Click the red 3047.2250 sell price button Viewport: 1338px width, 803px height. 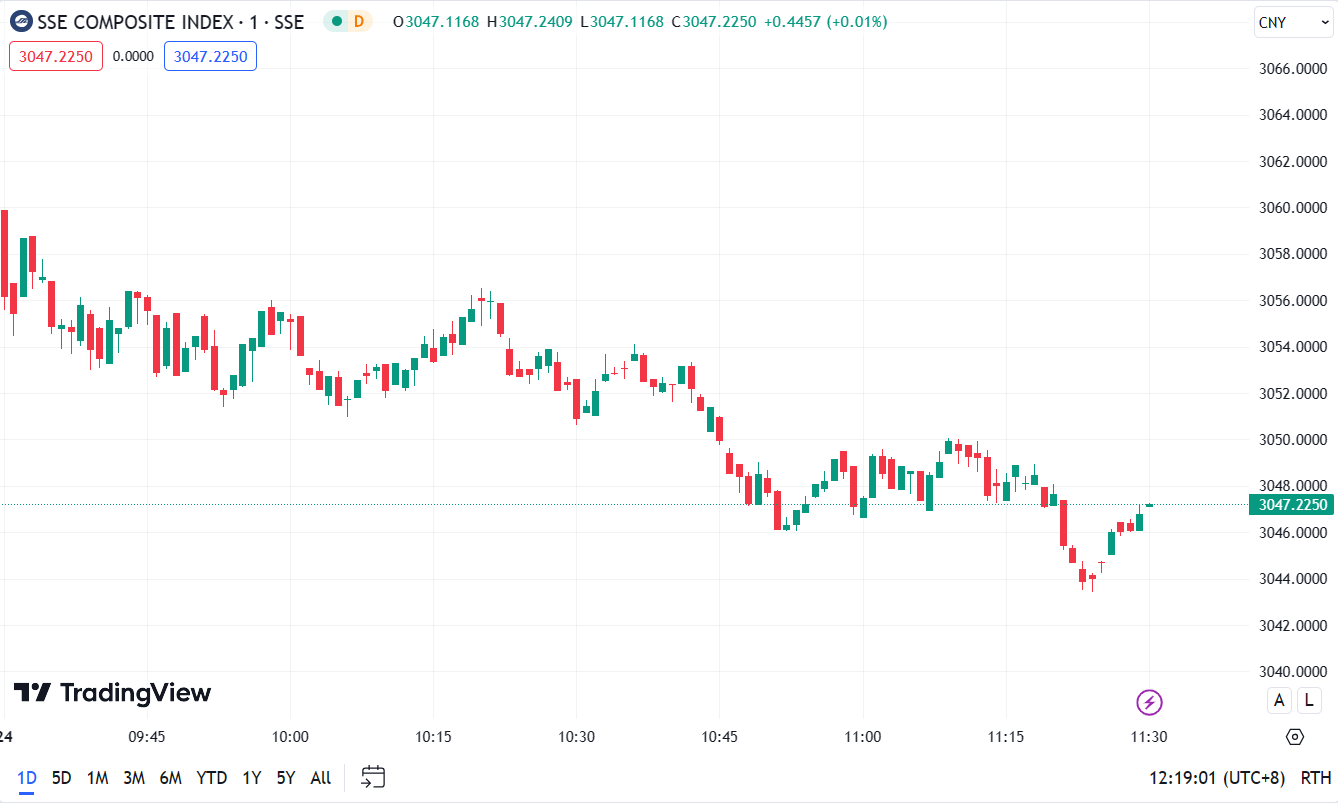coord(56,56)
